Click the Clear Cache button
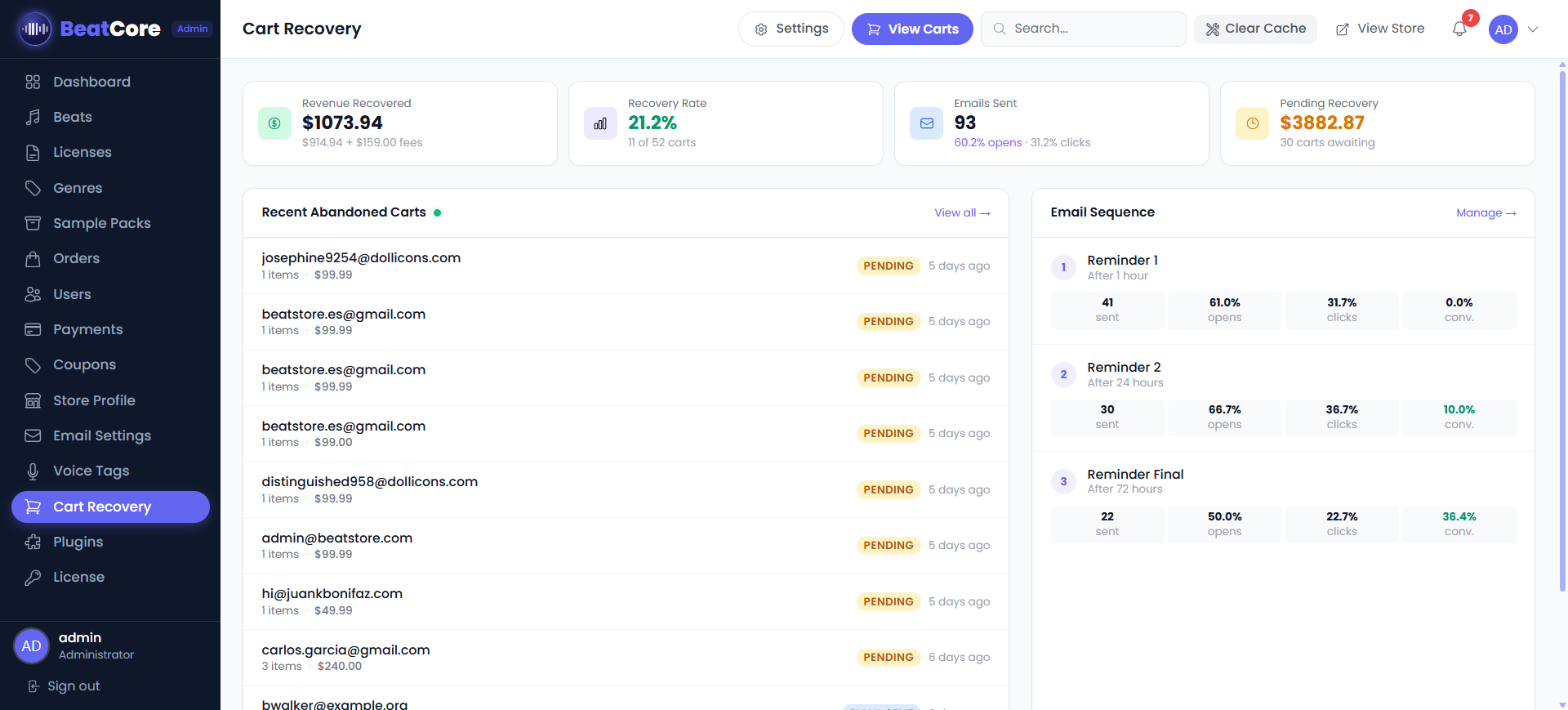Image resolution: width=1568 pixels, height=710 pixels. point(1255,29)
